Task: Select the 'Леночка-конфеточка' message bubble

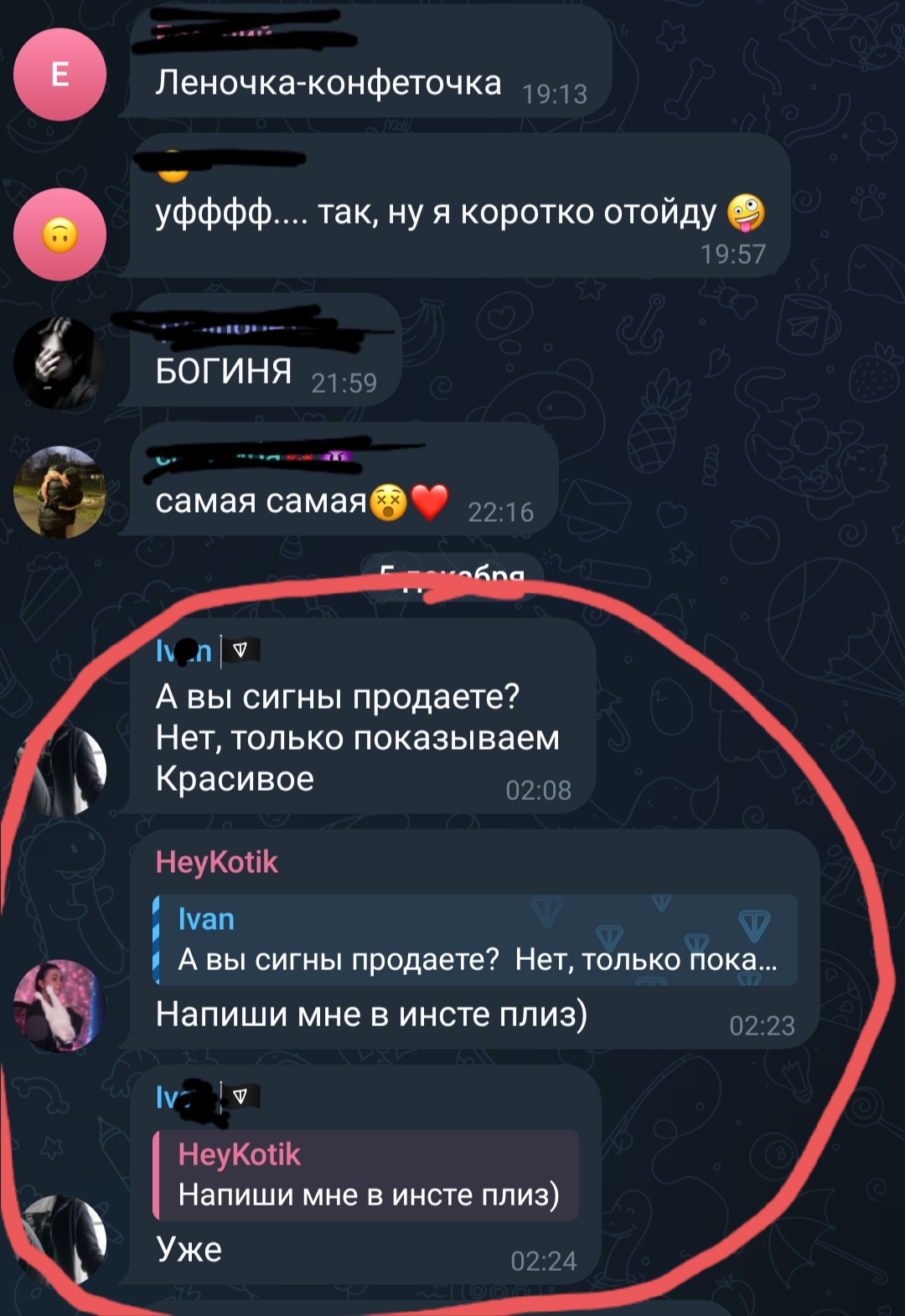Action: point(370,60)
